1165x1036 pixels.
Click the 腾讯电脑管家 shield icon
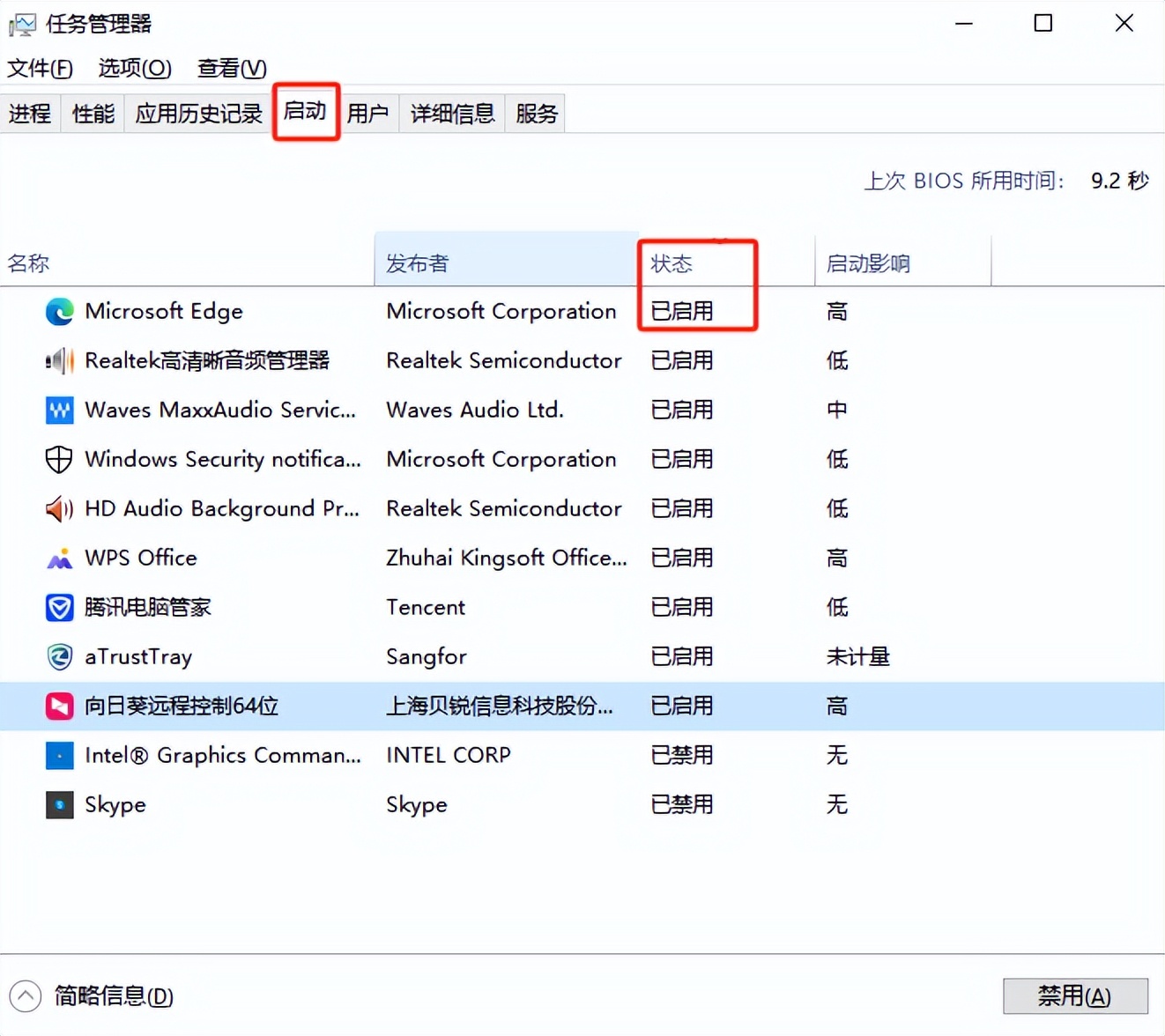coord(59,607)
